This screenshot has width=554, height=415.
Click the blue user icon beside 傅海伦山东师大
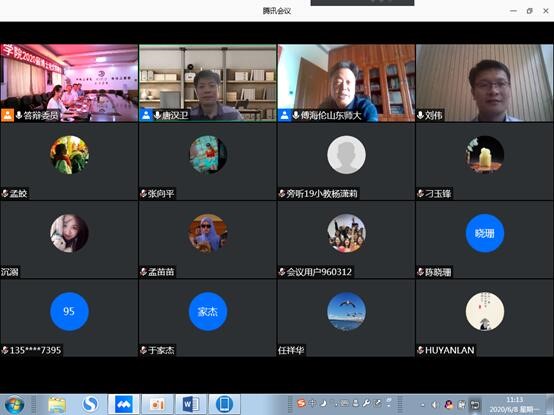click(x=284, y=115)
